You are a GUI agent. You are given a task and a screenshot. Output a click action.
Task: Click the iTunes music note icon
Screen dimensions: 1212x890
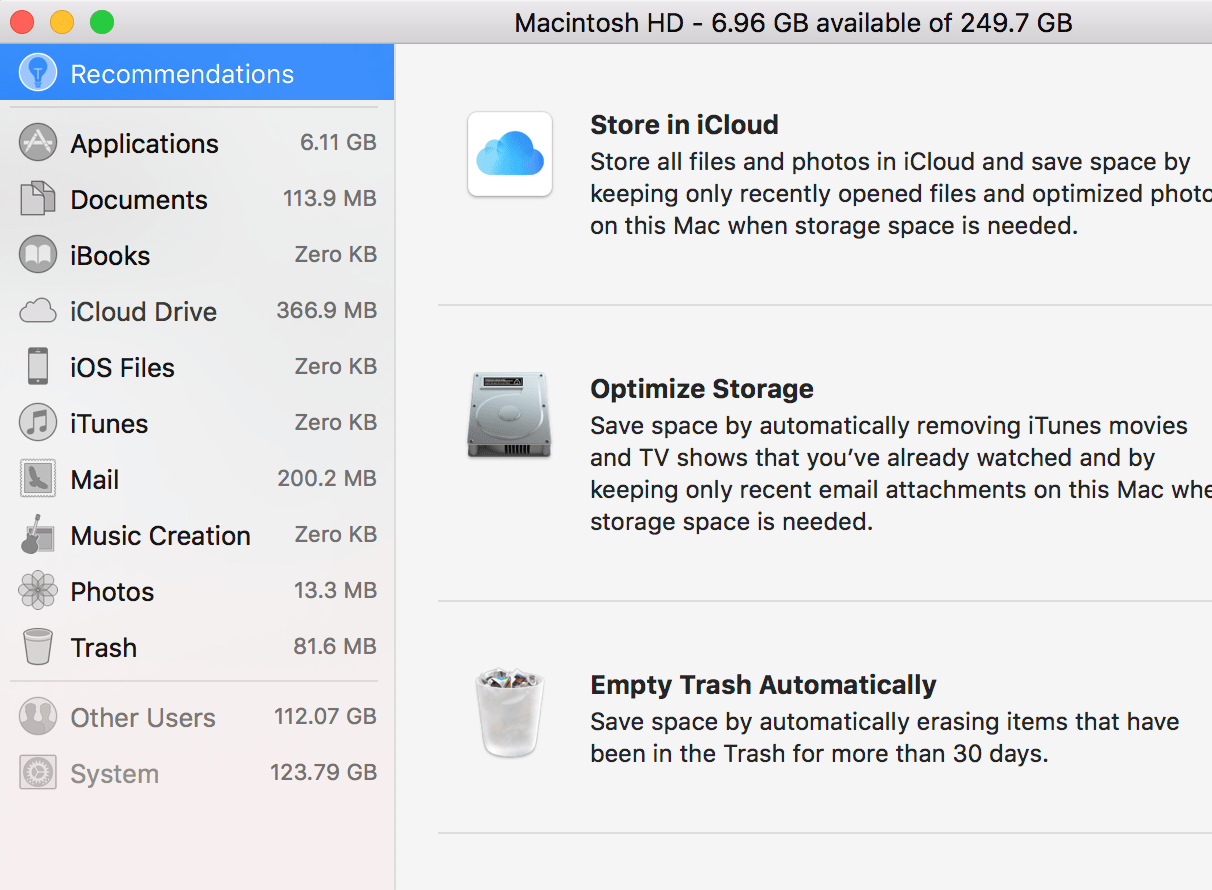[37, 422]
